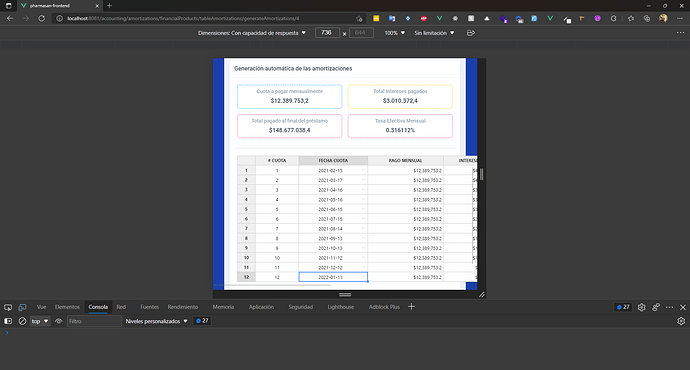
Task: Click the console Filtro input field
Action: 94,321
